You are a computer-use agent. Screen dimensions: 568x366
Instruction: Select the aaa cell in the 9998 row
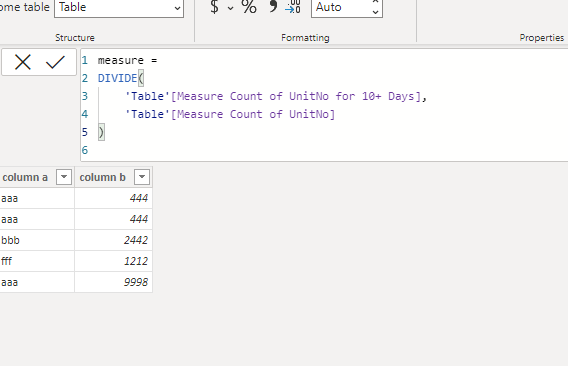[x=37, y=282]
